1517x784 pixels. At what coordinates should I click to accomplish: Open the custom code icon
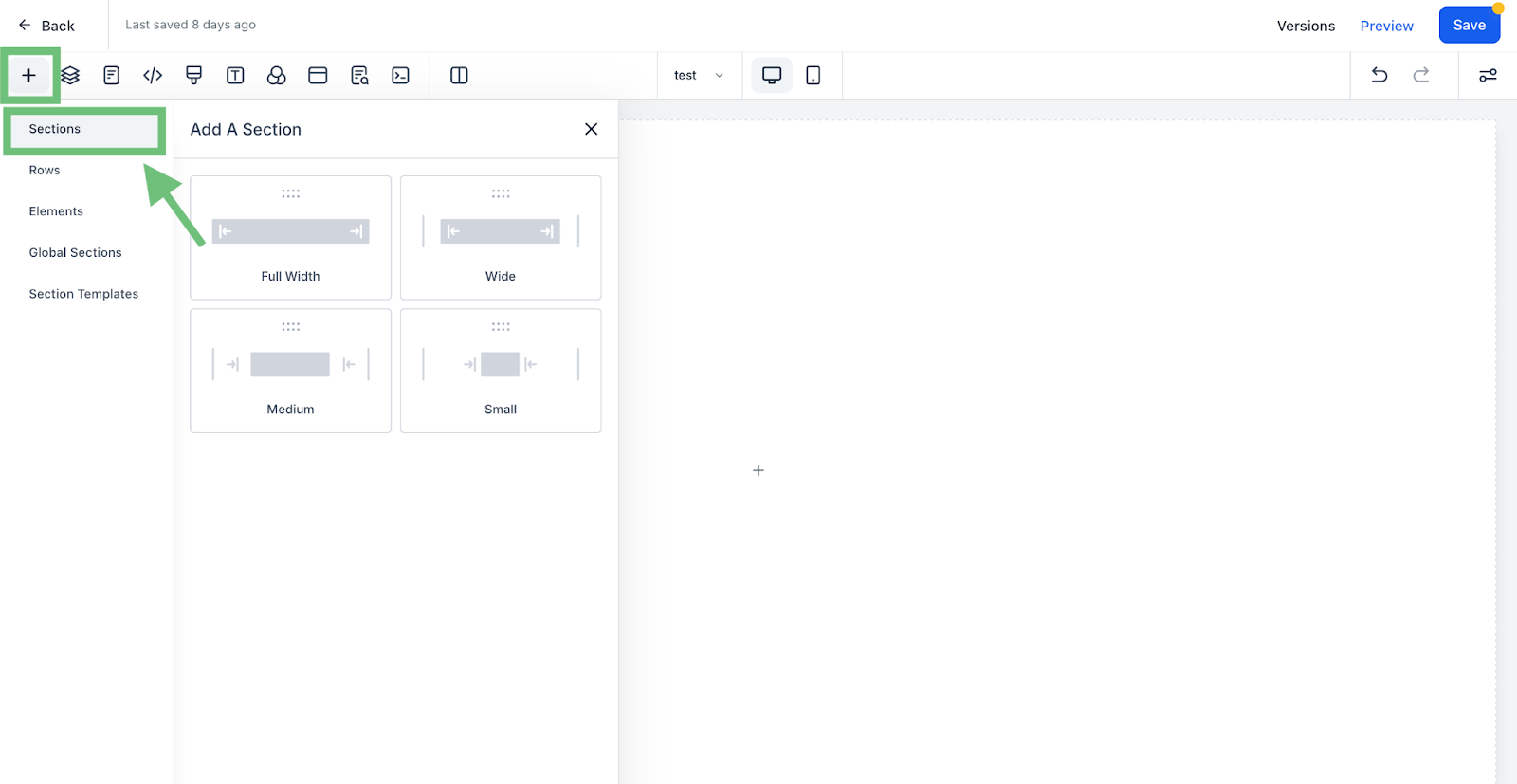pyautogui.click(x=153, y=76)
